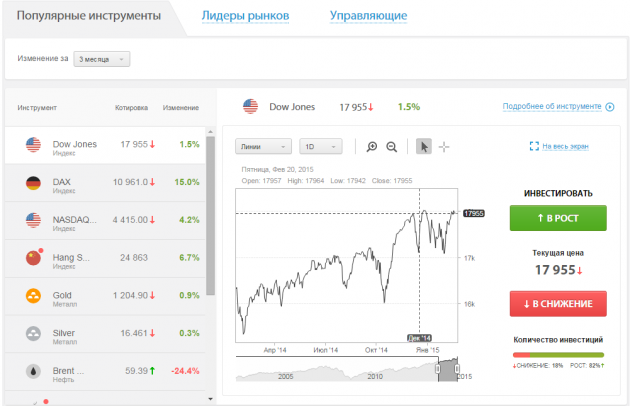Open the 'Управляющие' tab

pyautogui.click(x=368, y=17)
